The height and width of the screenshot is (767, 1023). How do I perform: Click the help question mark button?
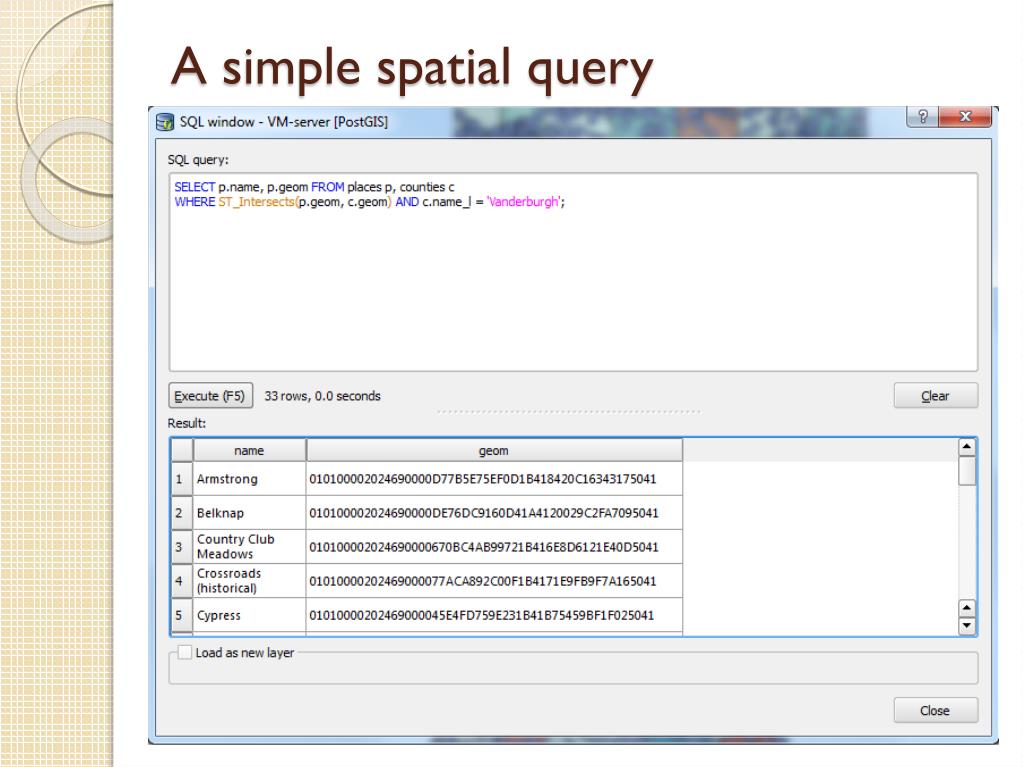tap(924, 118)
